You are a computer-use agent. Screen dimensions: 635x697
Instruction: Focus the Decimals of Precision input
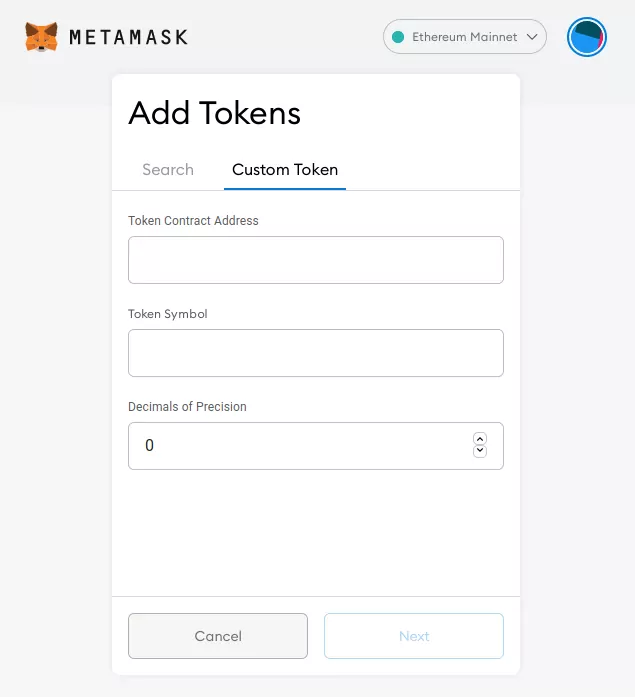[x=300, y=446]
